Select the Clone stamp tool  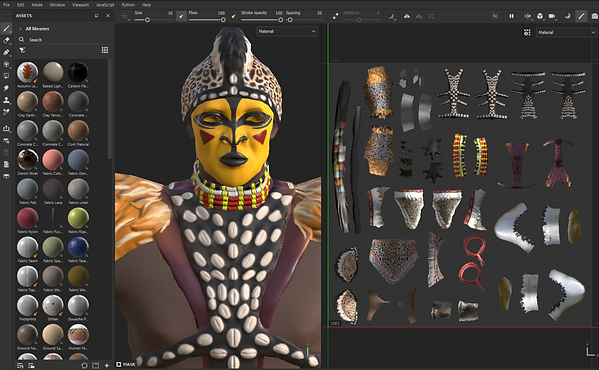click(x=6, y=100)
